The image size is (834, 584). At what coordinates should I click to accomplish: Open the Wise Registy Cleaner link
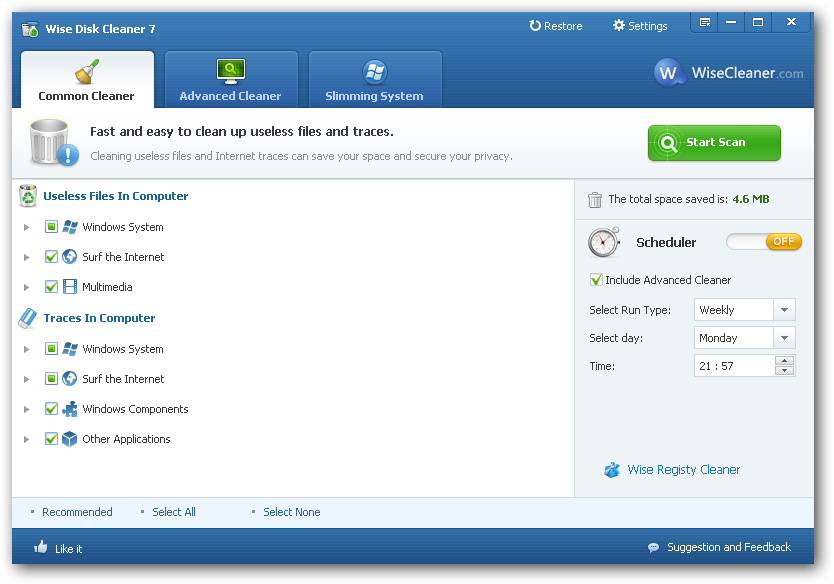coord(683,470)
